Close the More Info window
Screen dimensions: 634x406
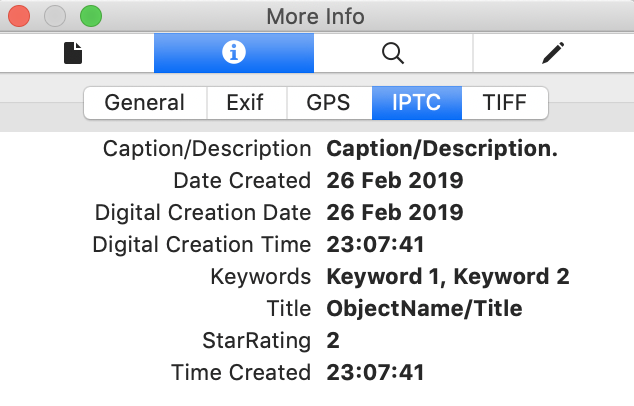click(19, 16)
